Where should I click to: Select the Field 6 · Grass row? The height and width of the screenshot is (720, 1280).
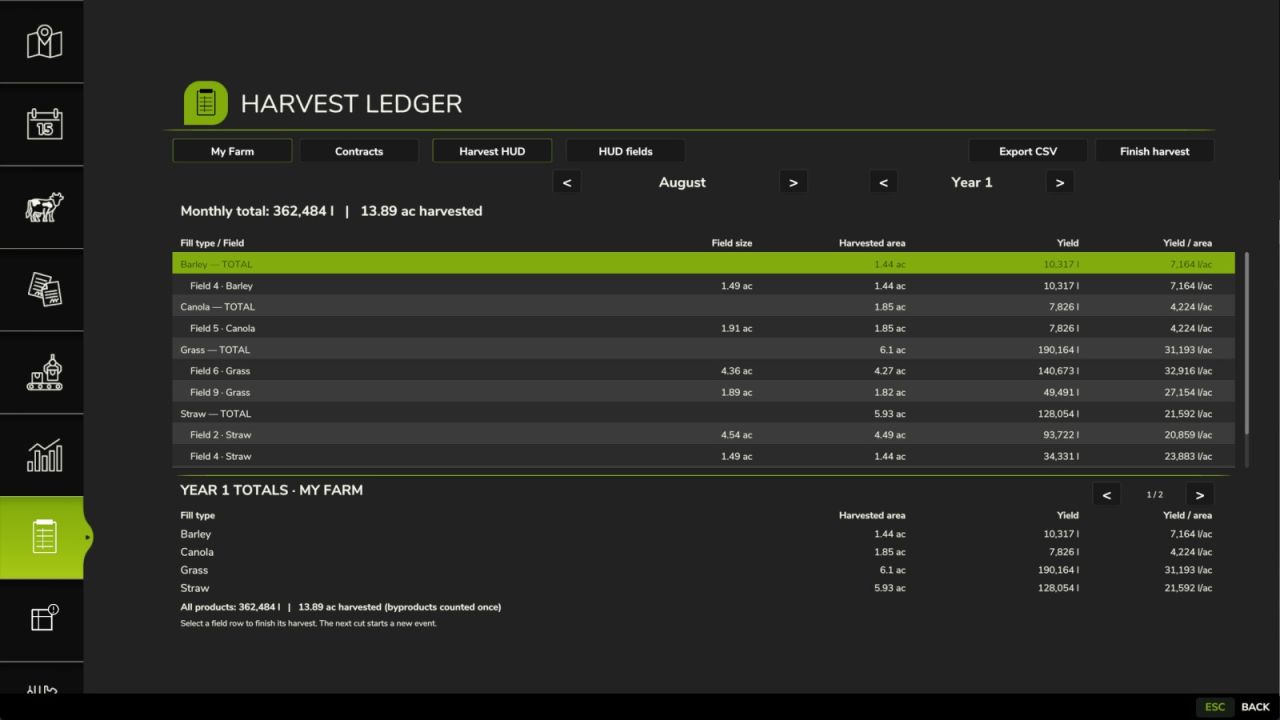coord(704,371)
